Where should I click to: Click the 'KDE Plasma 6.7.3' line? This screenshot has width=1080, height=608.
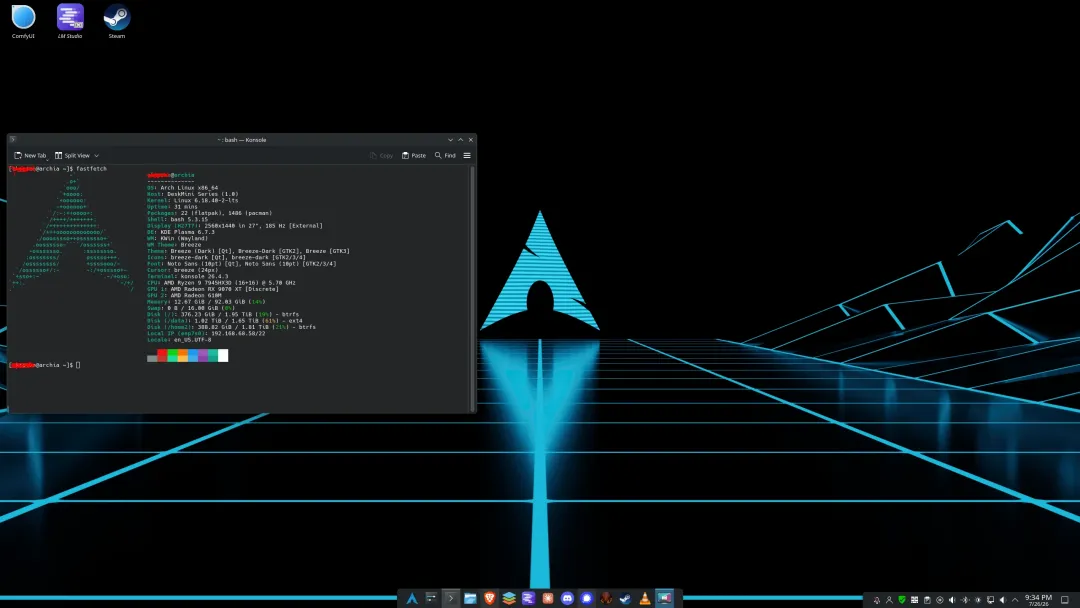(x=180, y=232)
